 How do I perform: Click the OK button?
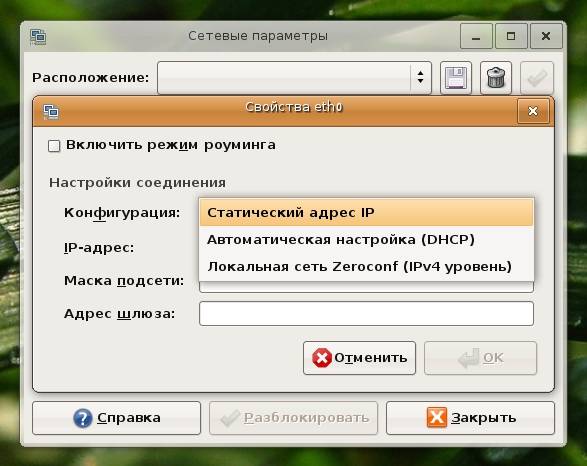(x=480, y=358)
